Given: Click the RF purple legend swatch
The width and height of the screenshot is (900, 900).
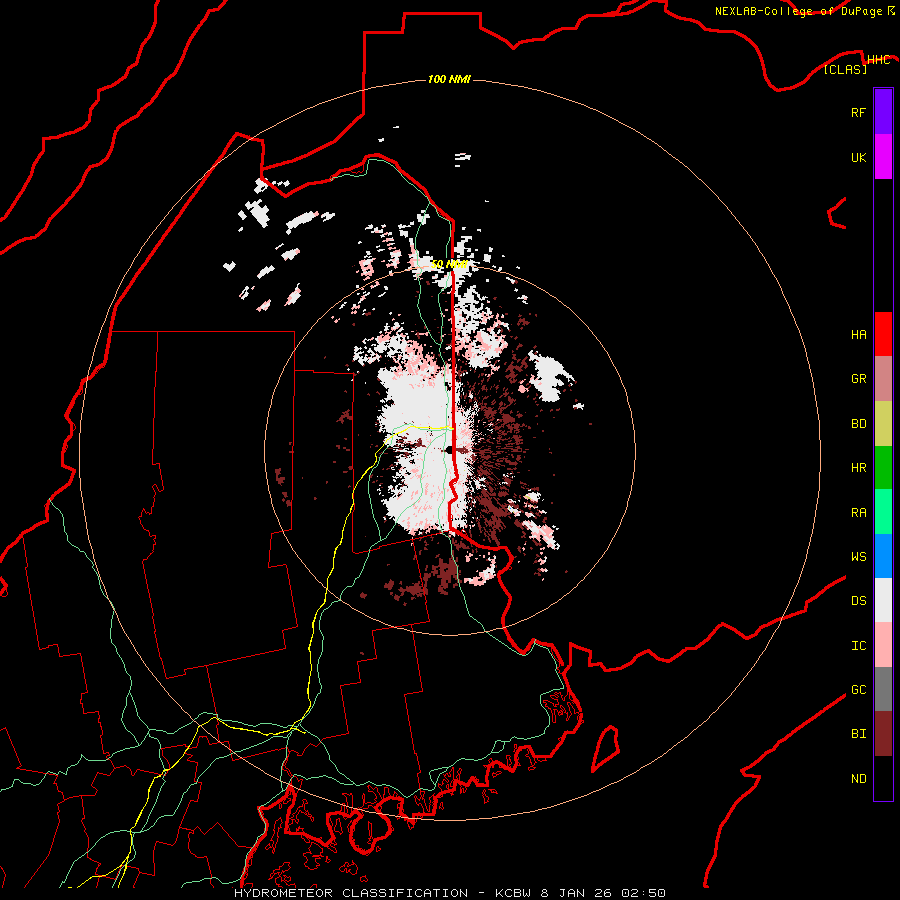Looking at the screenshot, I should tap(883, 112).
